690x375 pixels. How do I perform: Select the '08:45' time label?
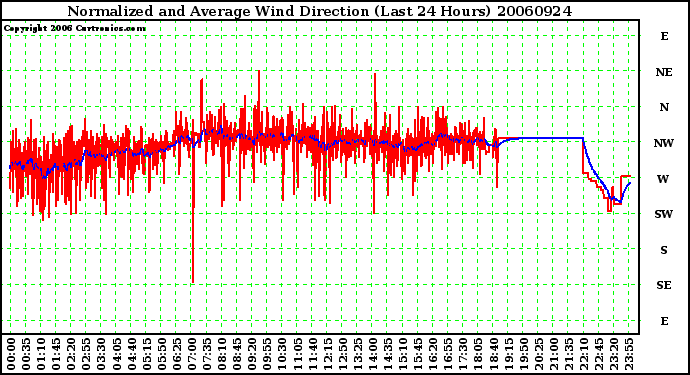pyautogui.click(x=236, y=354)
